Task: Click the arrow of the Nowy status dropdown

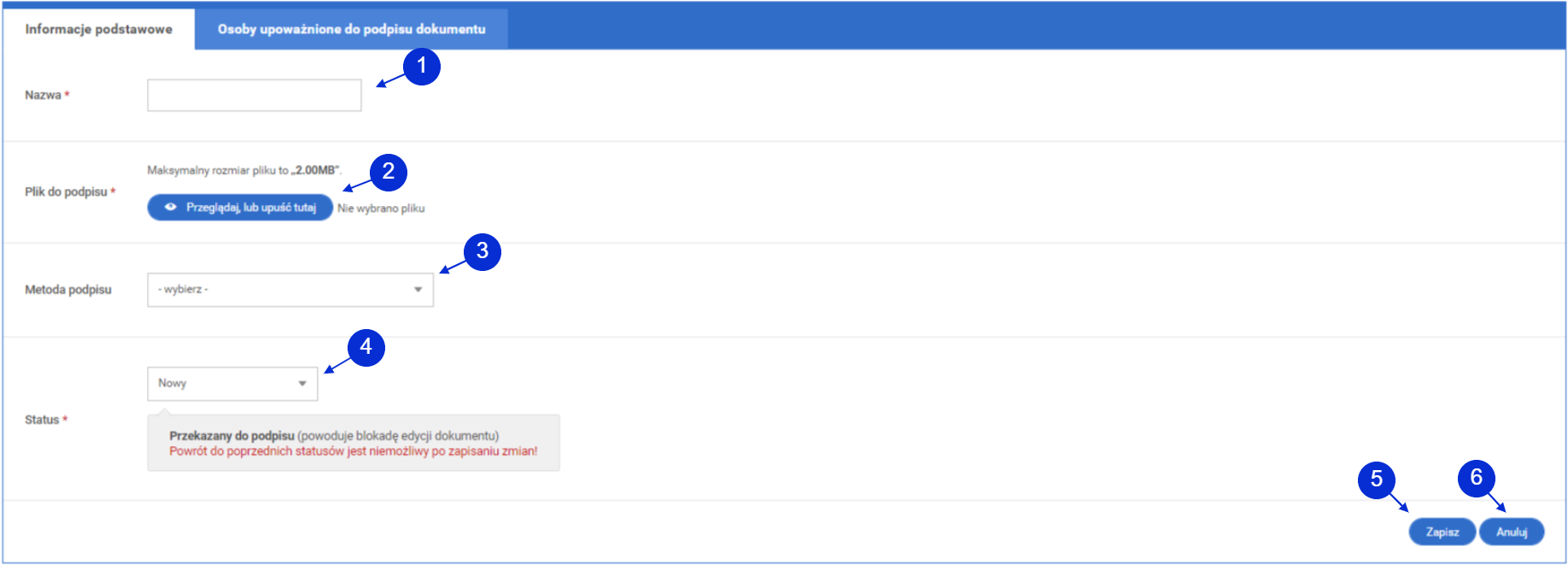Action: tap(302, 384)
